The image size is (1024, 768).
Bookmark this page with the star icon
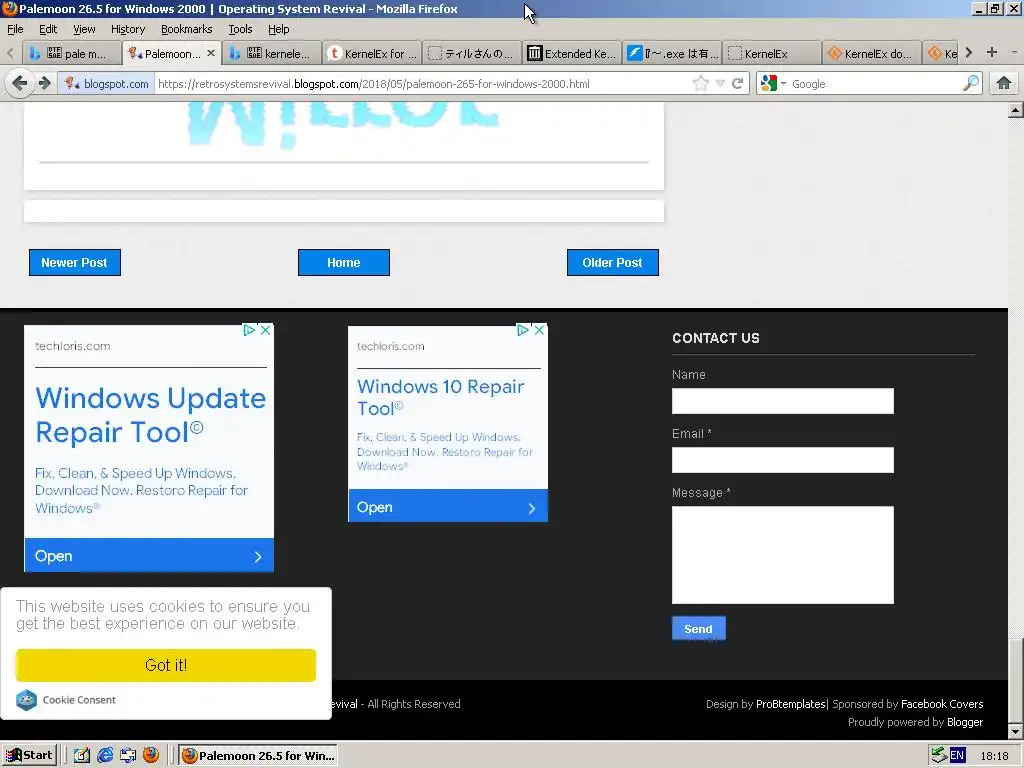[701, 84]
